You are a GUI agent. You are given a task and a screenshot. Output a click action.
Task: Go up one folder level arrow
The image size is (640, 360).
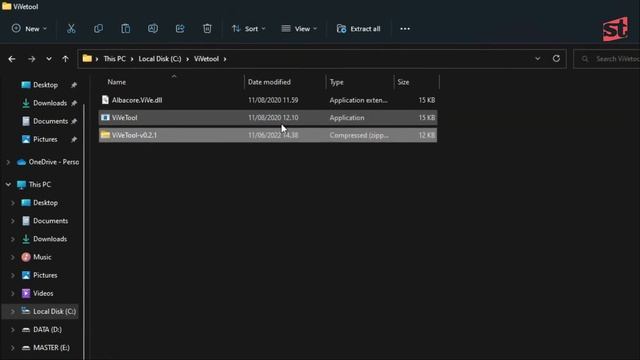click(x=65, y=59)
